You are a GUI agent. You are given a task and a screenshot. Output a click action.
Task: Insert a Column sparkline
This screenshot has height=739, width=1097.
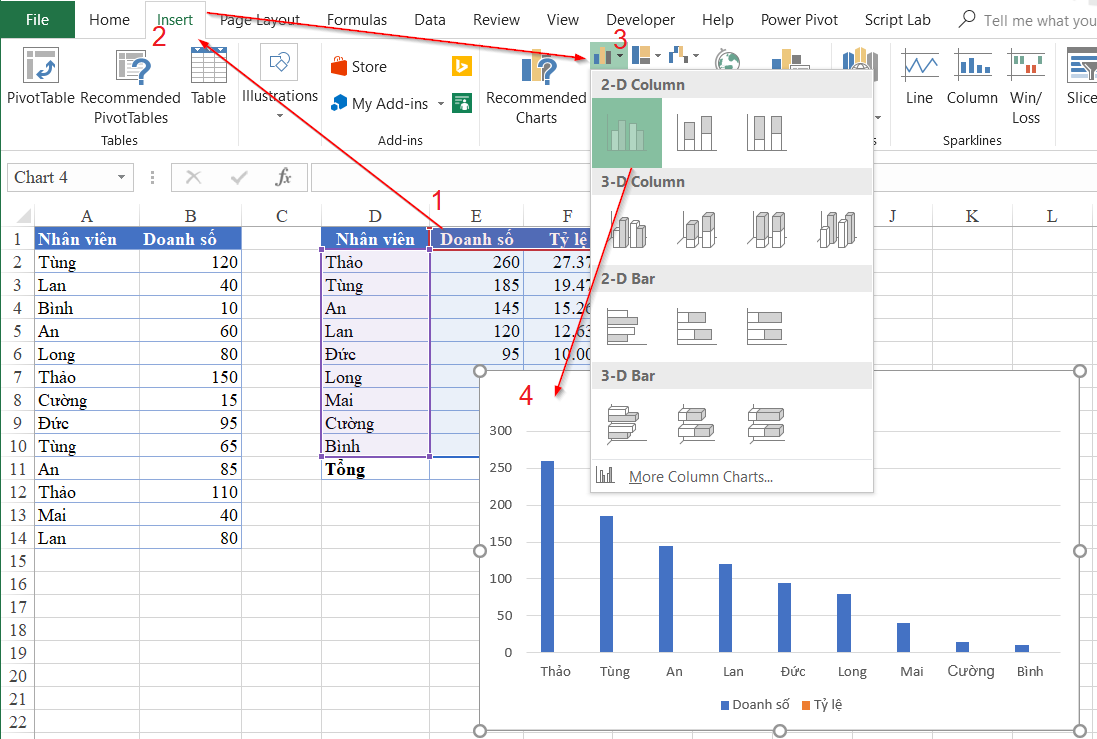(971, 78)
